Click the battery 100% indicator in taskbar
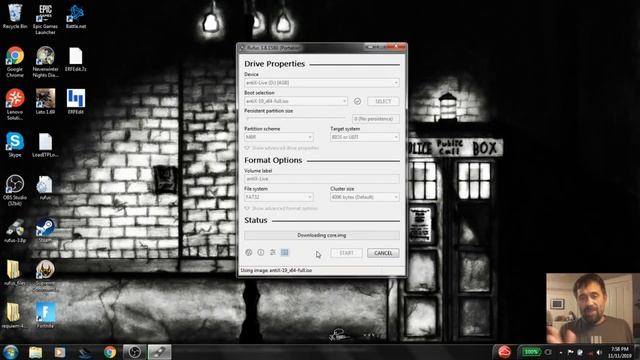The image size is (640, 360). (x=531, y=352)
